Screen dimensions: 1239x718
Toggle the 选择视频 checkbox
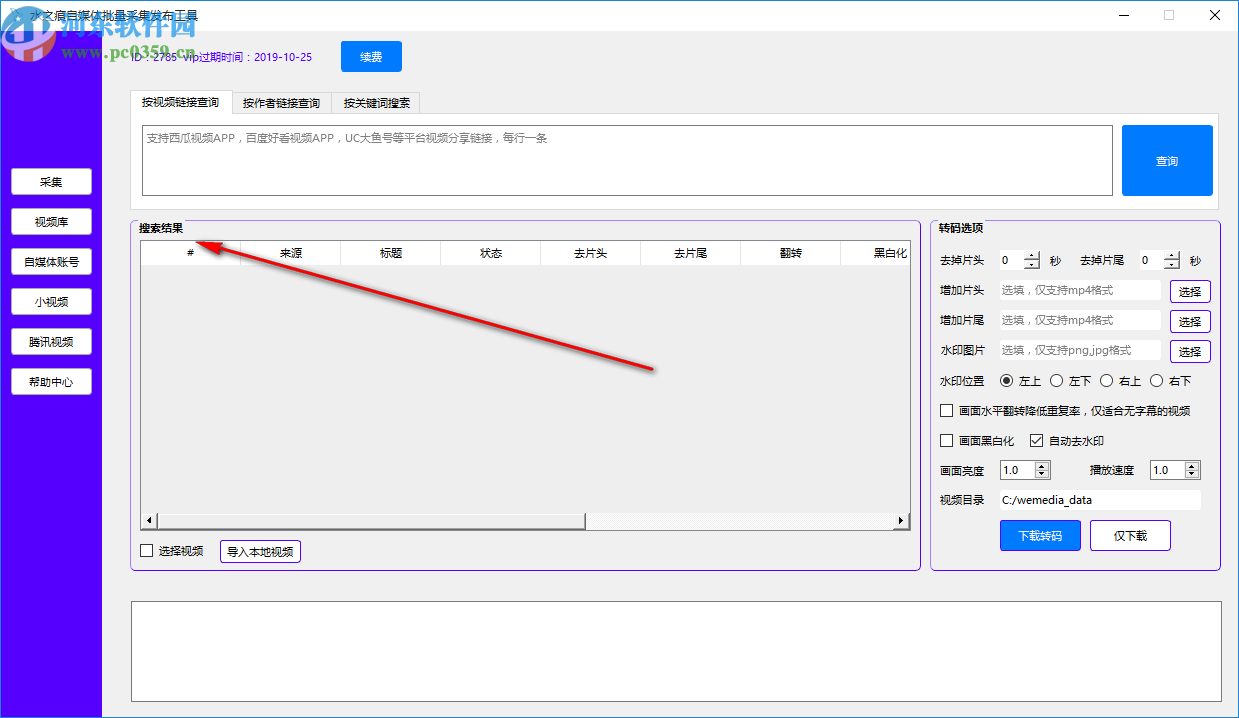point(147,550)
